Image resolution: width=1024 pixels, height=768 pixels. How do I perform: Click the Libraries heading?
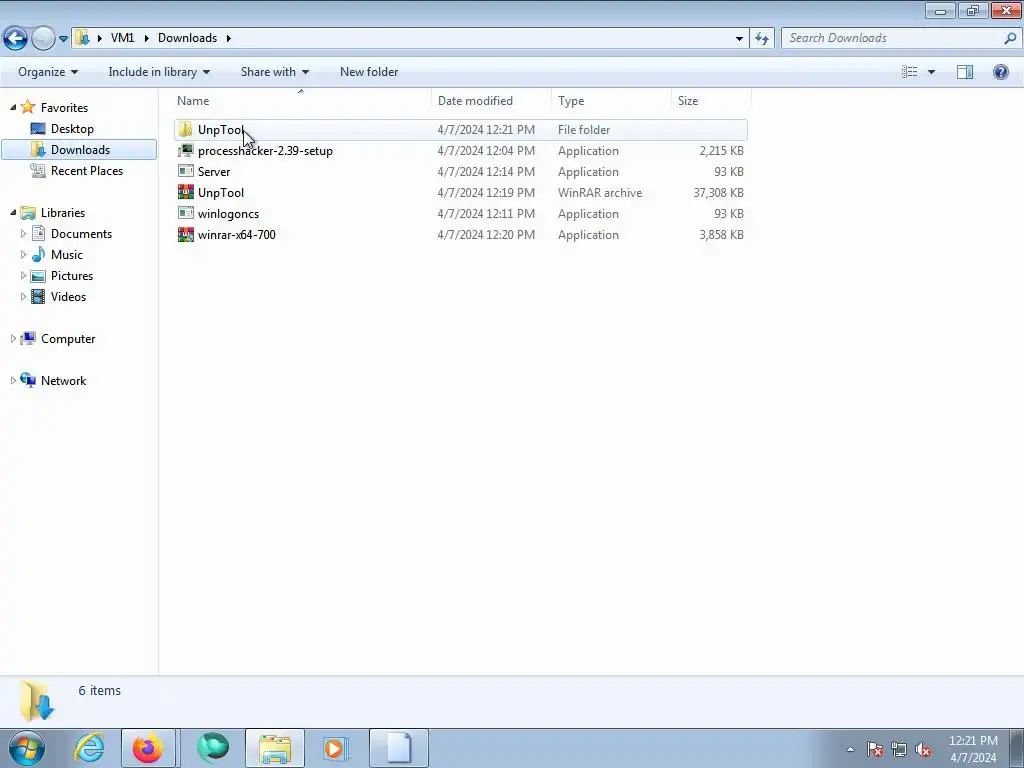pyautogui.click(x=63, y=212)
